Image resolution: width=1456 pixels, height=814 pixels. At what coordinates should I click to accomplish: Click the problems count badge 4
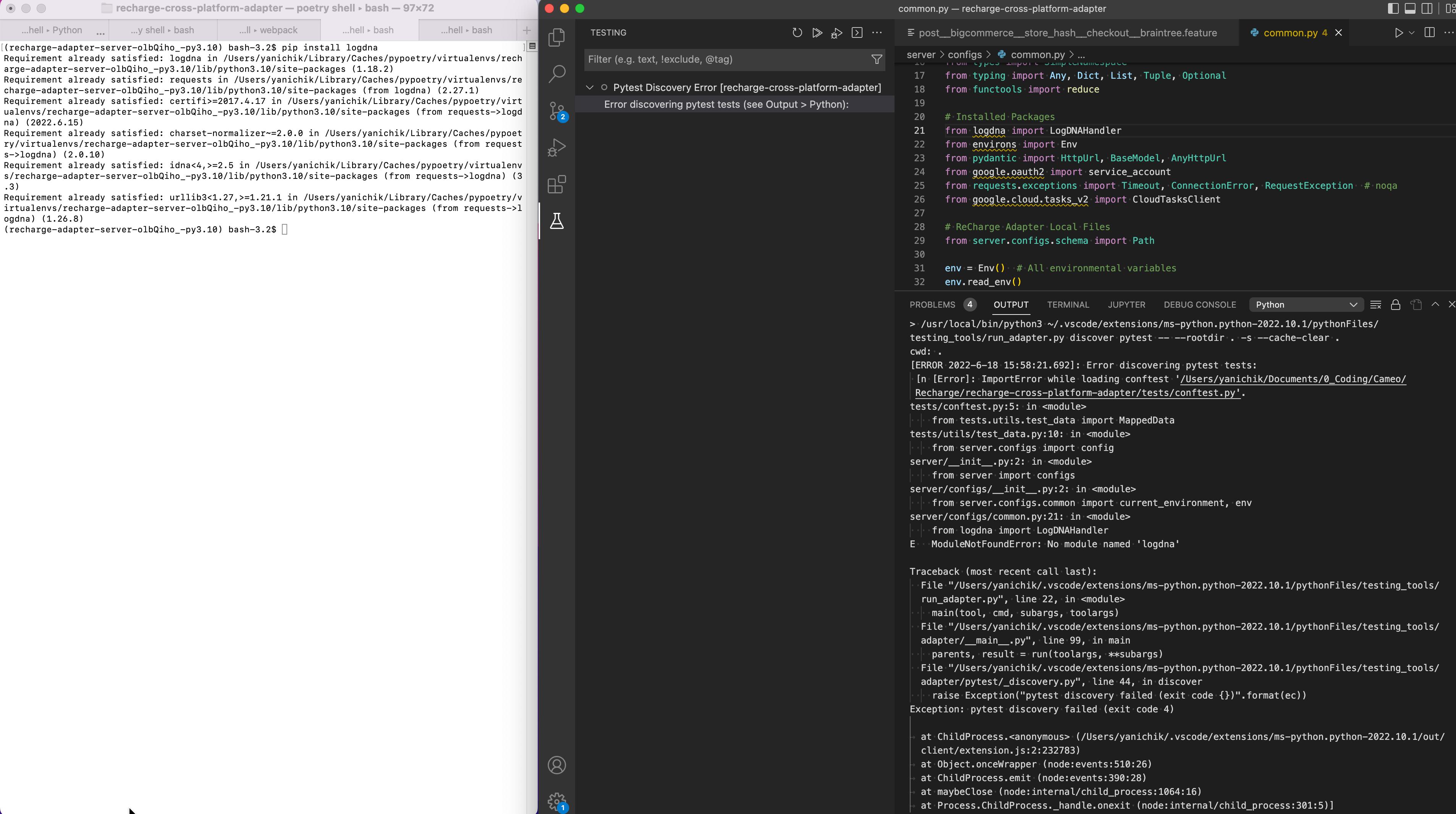970,305
